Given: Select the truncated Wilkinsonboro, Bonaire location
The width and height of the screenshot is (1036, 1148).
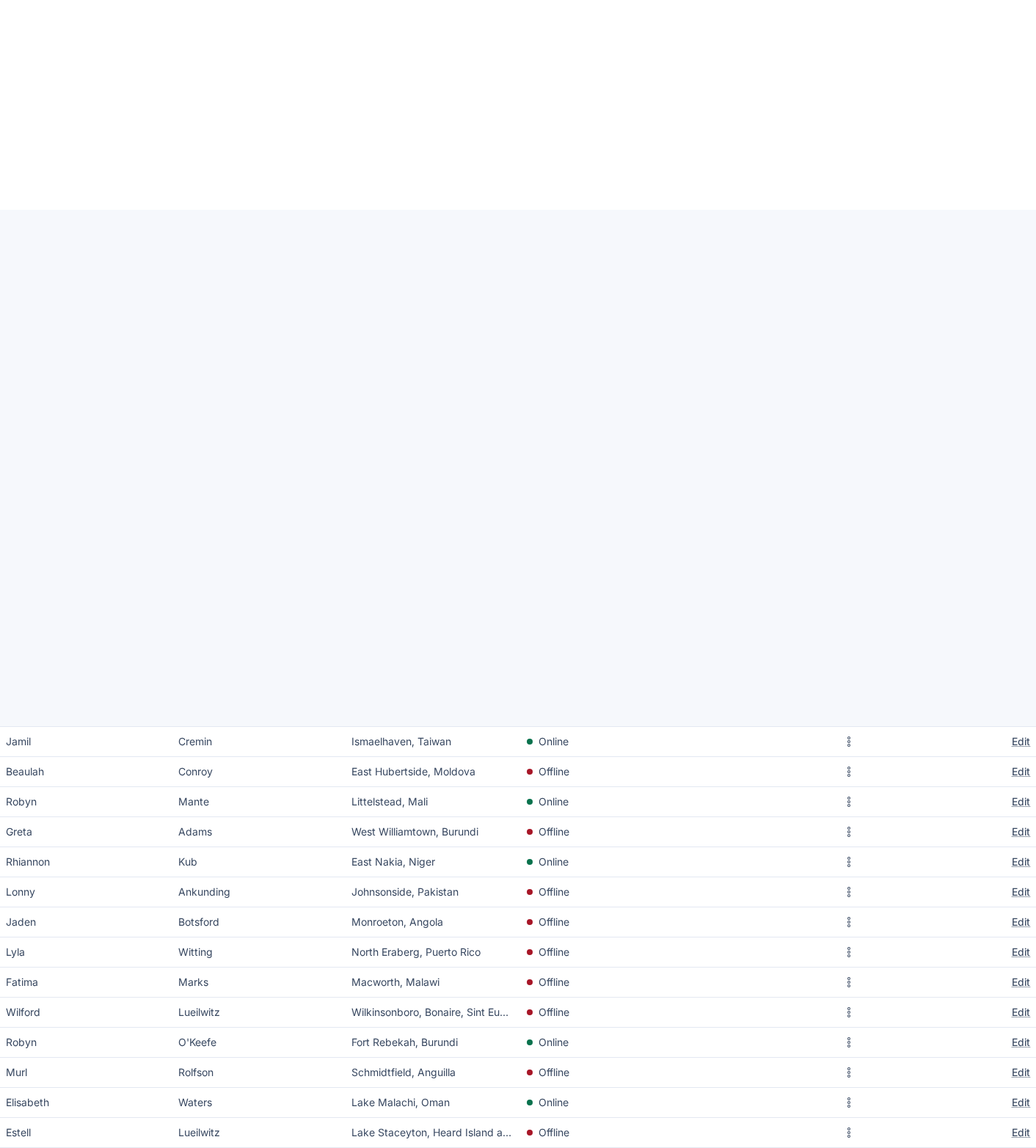Looking at the screenshot, I should [x=431, y=1012].
